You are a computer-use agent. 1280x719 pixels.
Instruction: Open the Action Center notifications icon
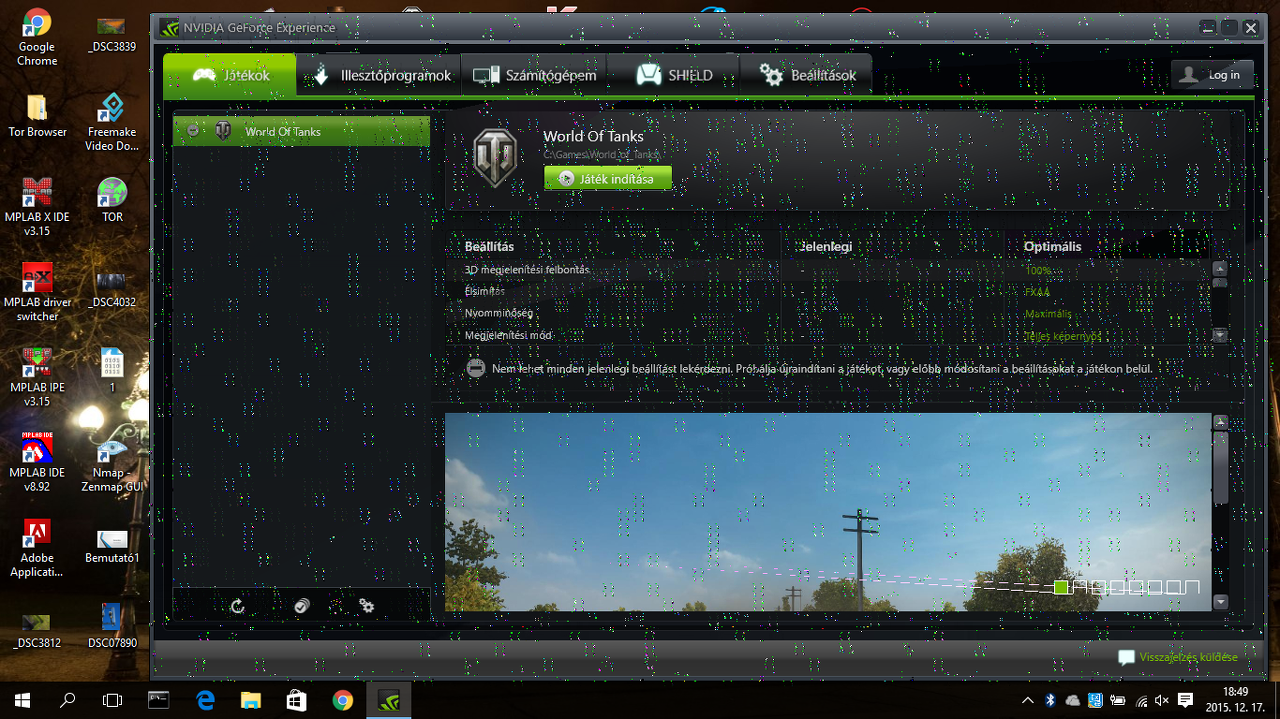(1186, 700)
